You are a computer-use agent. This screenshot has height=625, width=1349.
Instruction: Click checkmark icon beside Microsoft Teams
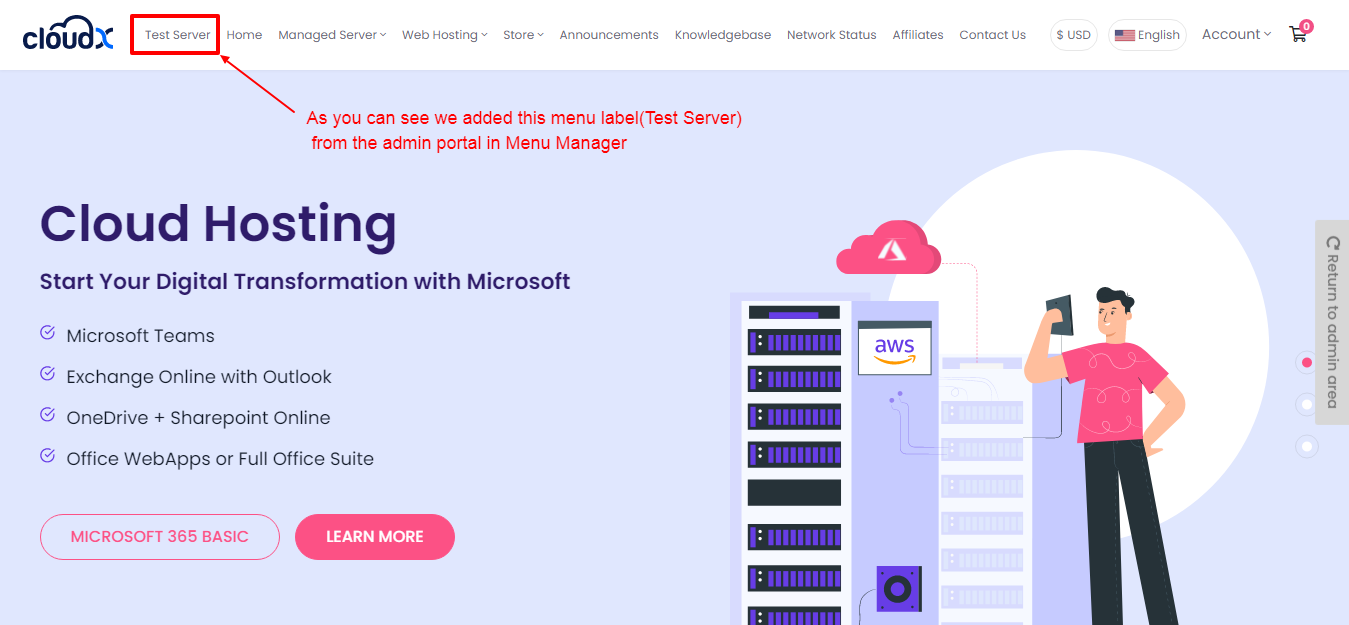tap(47, 333)
